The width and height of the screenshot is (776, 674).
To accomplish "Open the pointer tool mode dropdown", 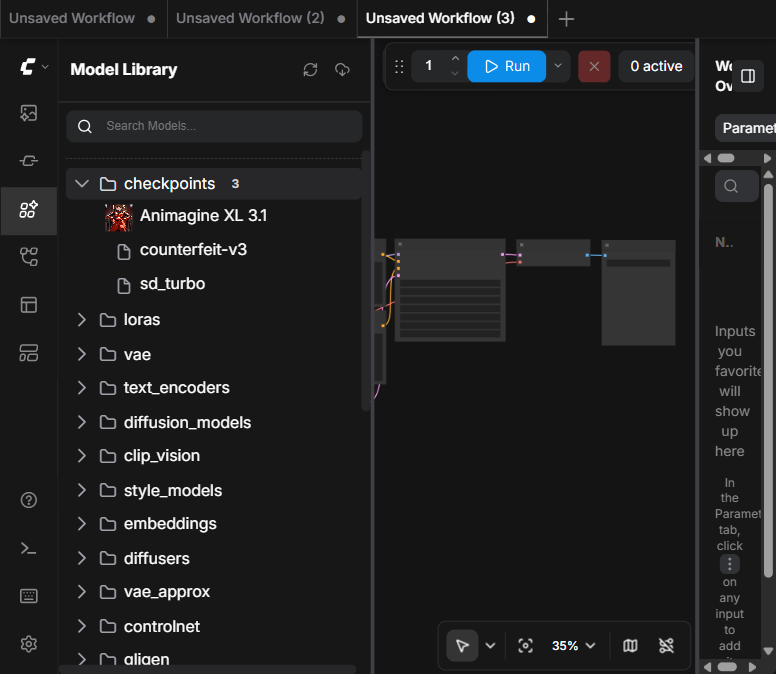I will click(490, 645).
